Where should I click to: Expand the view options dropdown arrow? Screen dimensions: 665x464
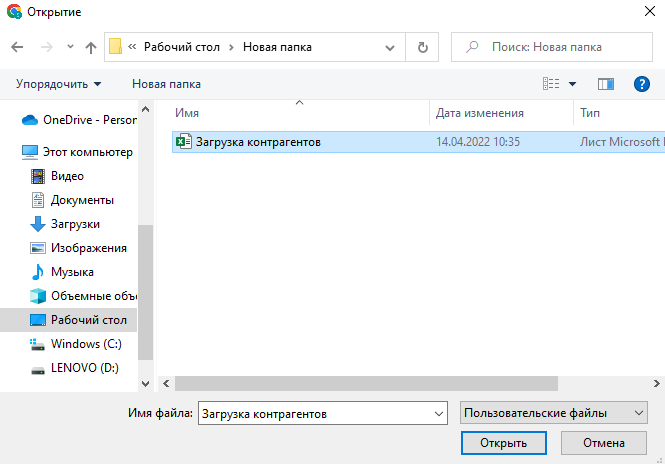tap(572, 84)
